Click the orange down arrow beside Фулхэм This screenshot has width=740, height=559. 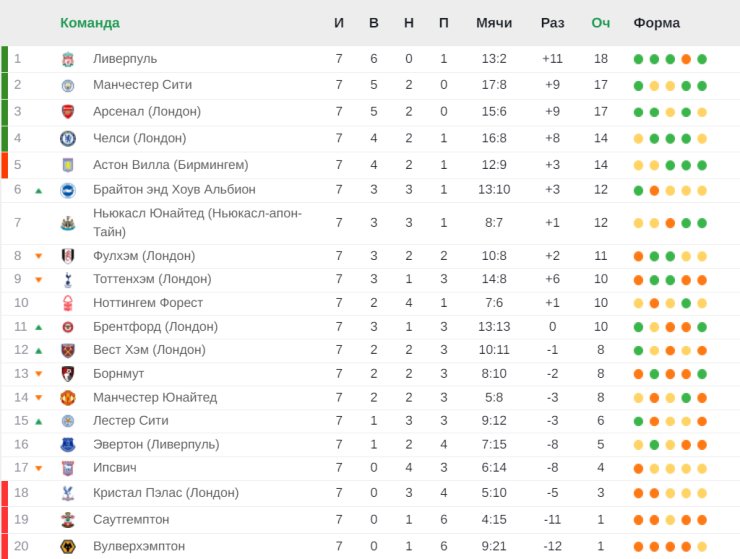39,256
